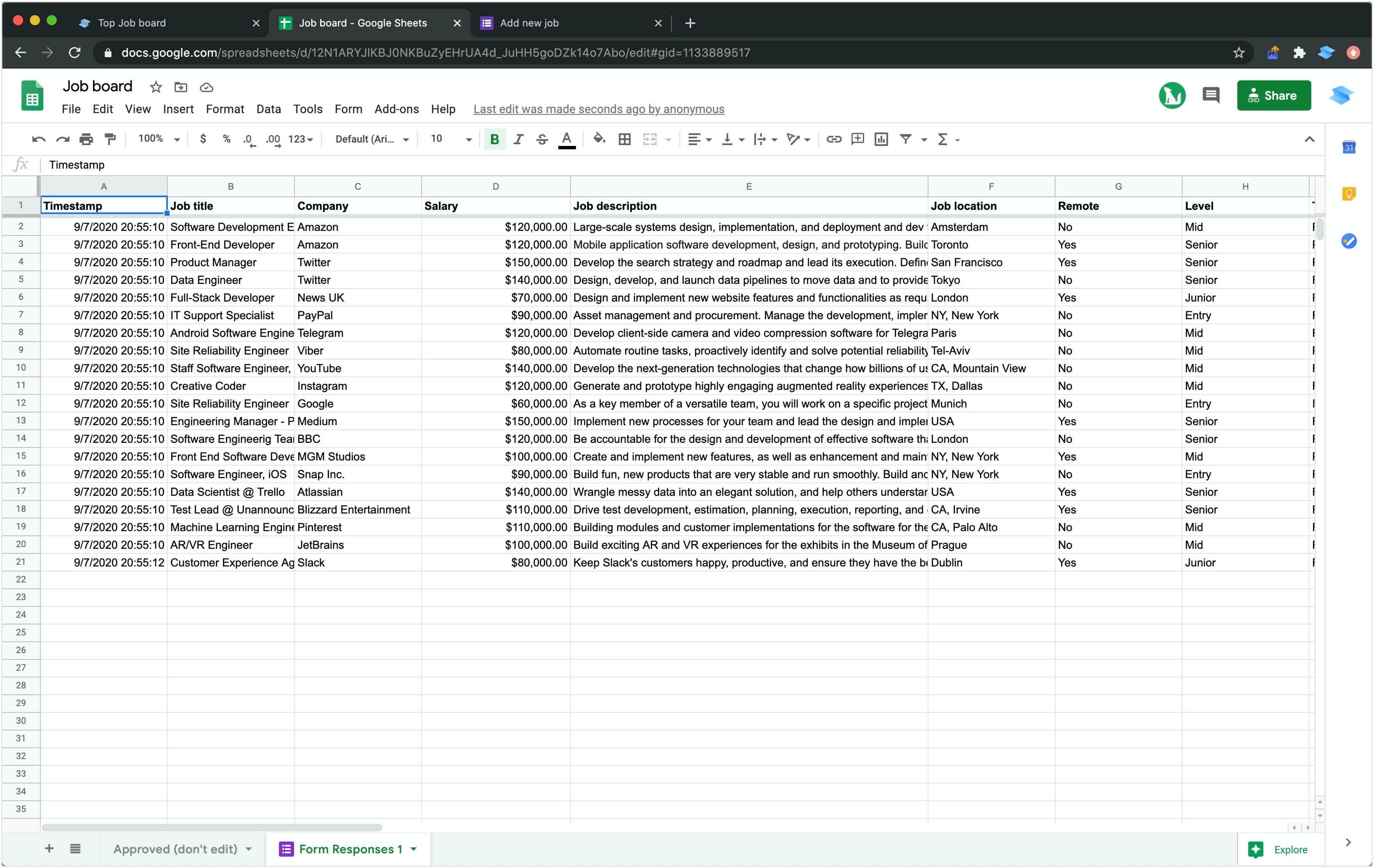The width and height of the screenshot is (1374, 868).
Task: Open the font size 10 dropdown
Action: (451, 139)
